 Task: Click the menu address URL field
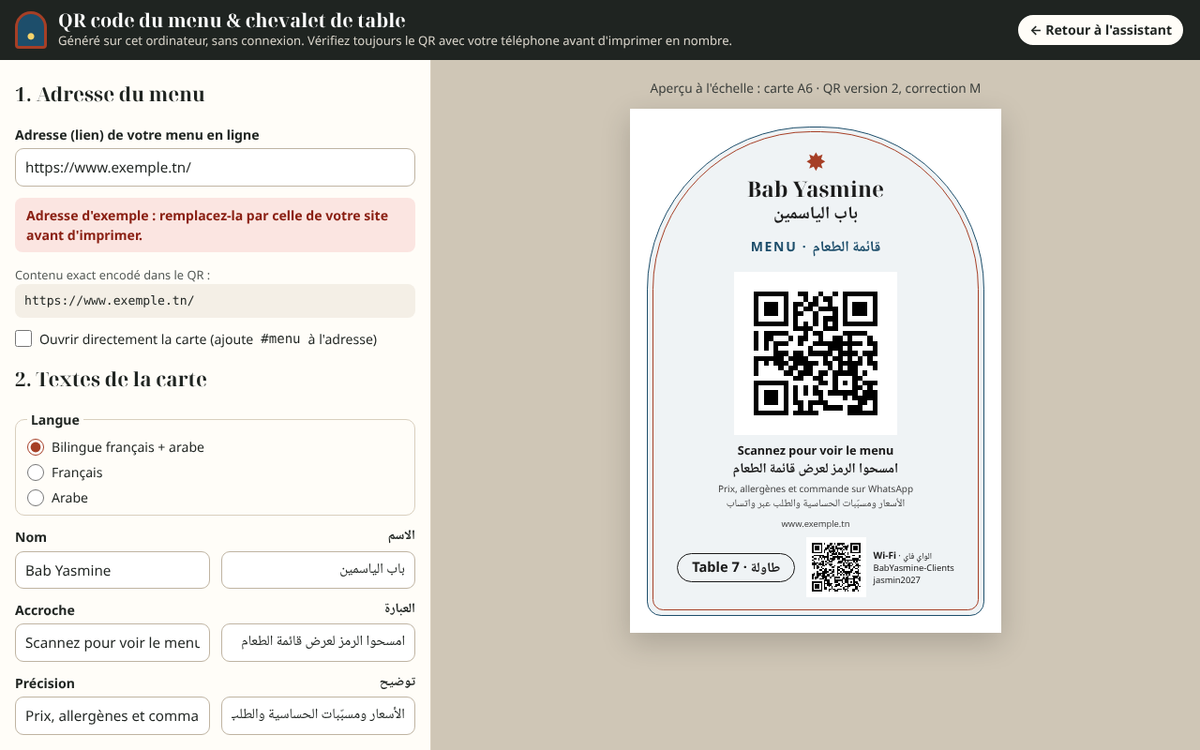pos(215,167)
